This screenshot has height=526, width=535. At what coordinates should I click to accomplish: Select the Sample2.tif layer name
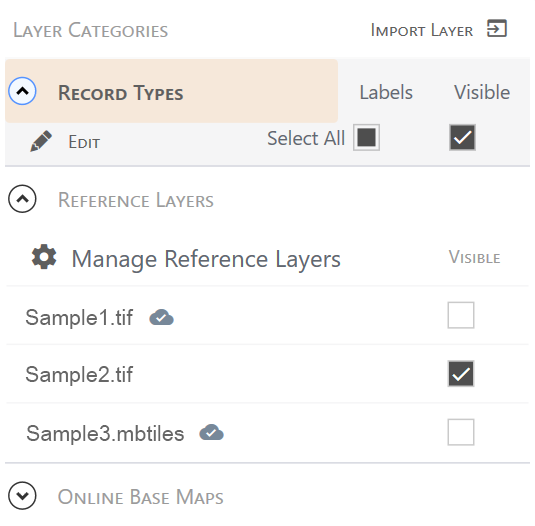tap(79, 375)
